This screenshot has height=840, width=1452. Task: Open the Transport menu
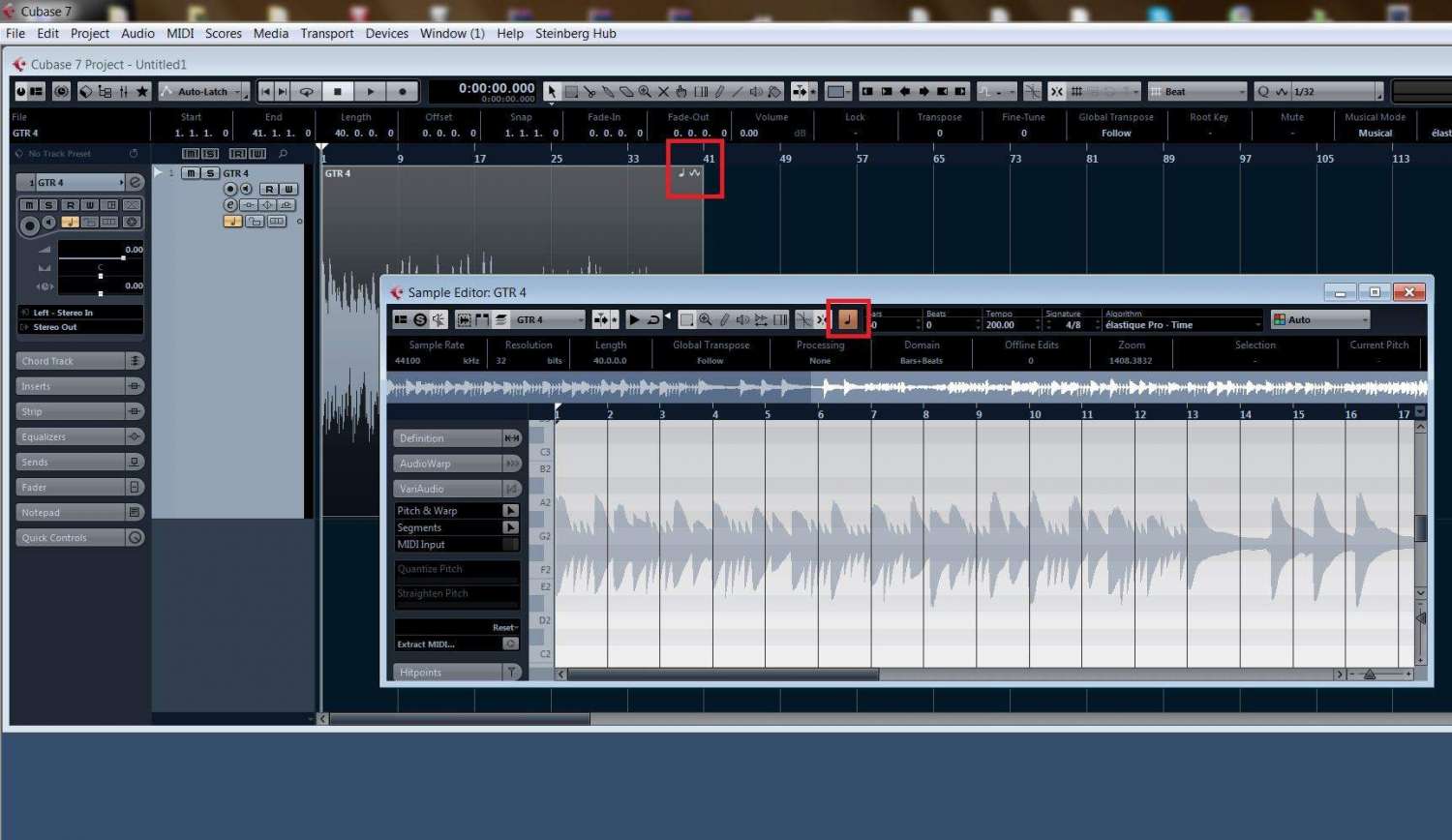[327, 33]
